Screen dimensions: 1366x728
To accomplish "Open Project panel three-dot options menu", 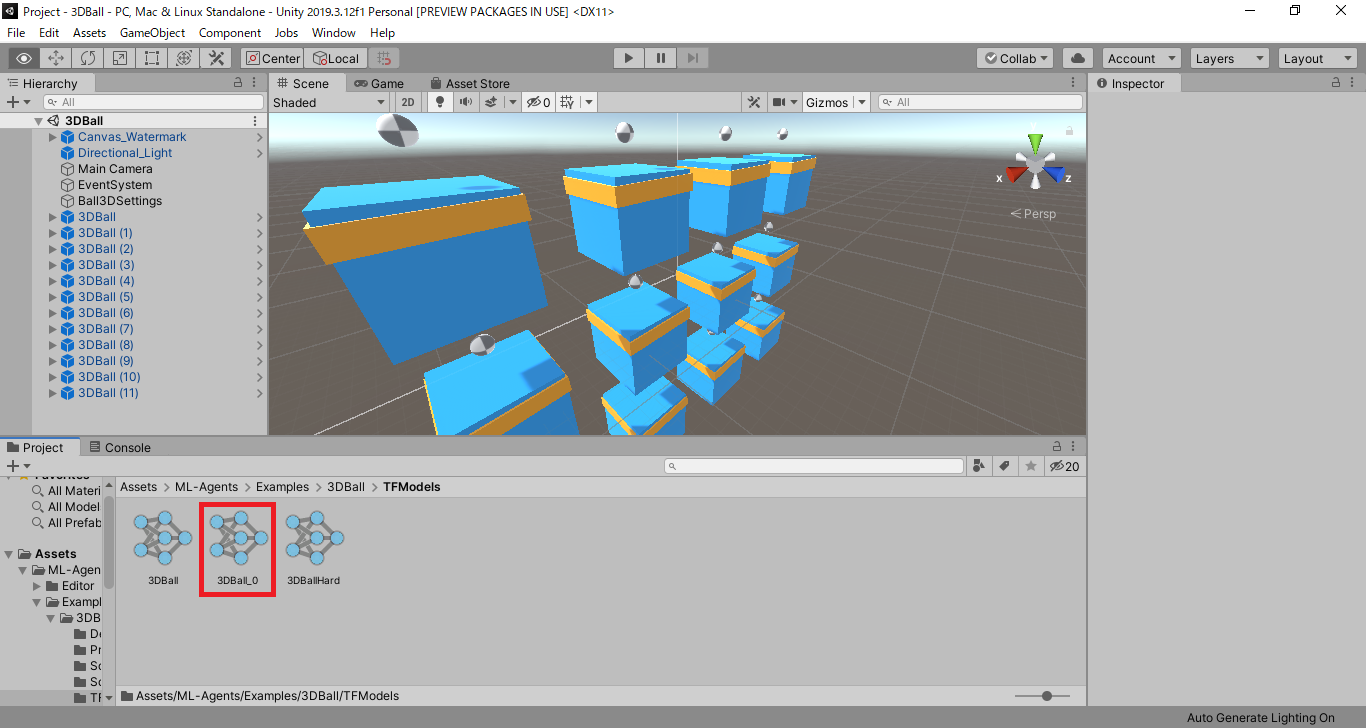I will click(1074, 447).
